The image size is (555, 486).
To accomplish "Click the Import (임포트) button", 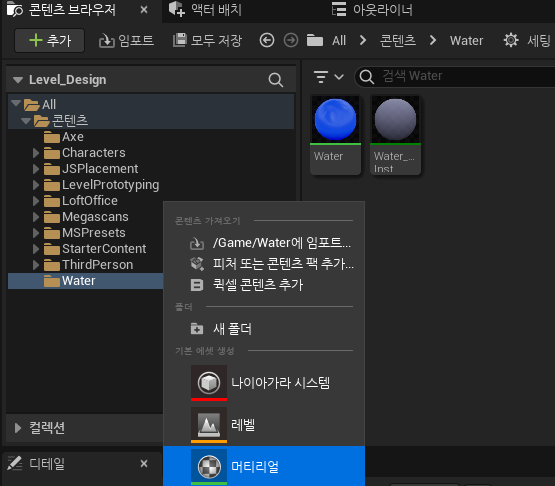I will tap(126, 40).
